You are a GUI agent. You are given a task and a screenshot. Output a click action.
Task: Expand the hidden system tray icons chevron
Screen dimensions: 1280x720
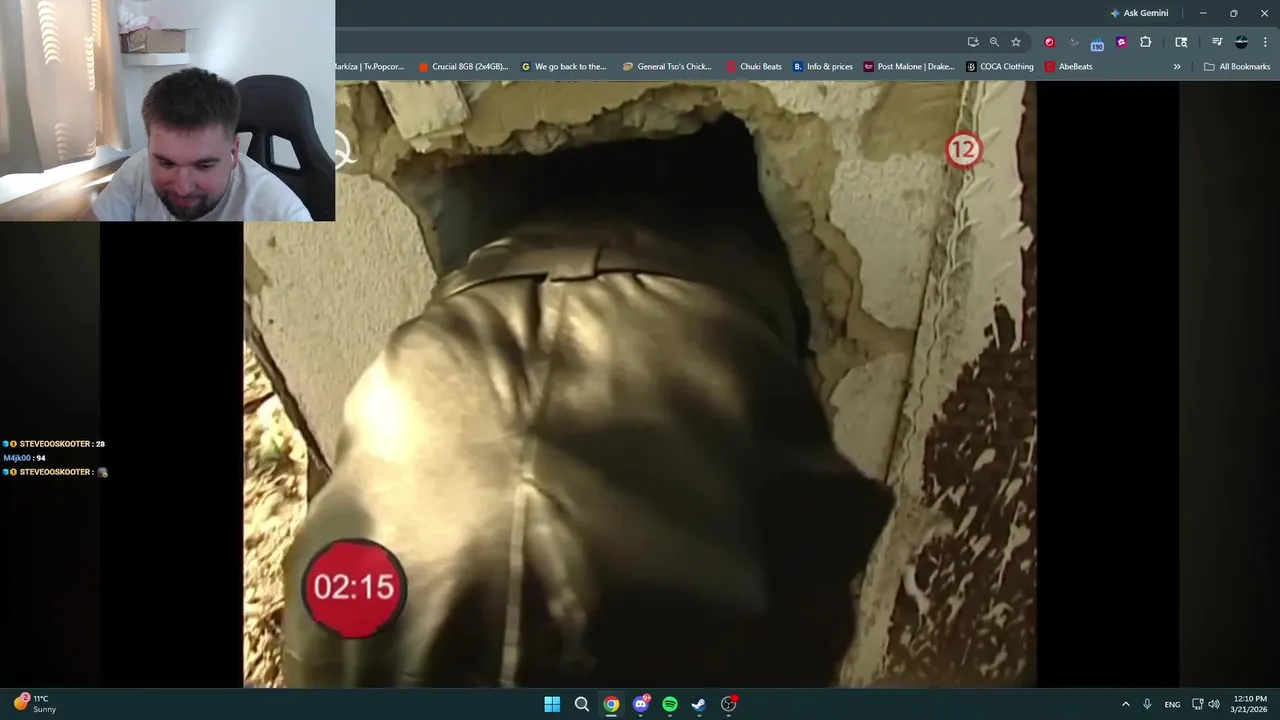point(1125,705)
